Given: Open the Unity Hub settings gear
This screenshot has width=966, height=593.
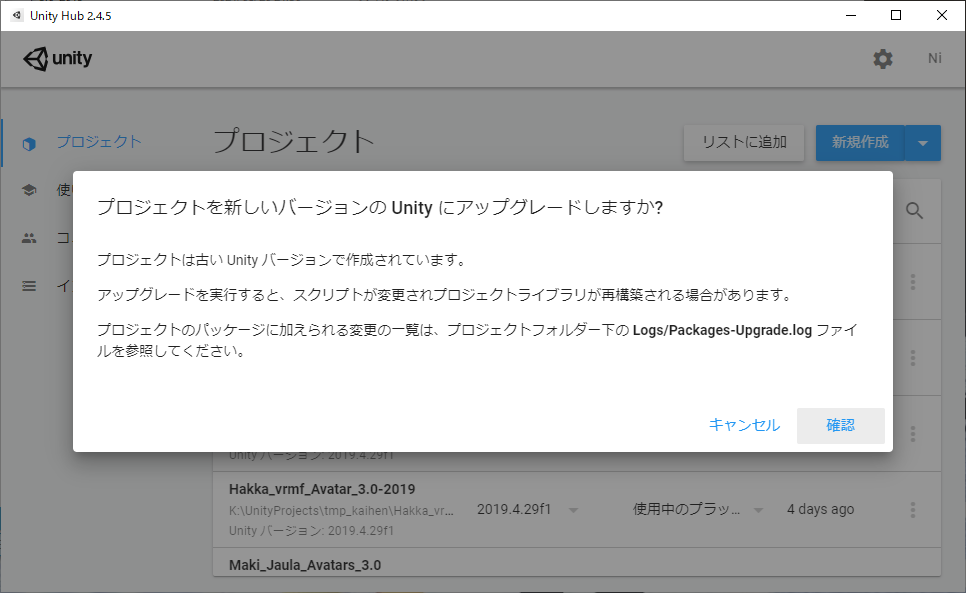Looking at the screenshot, I should click(x=883, y=59).
